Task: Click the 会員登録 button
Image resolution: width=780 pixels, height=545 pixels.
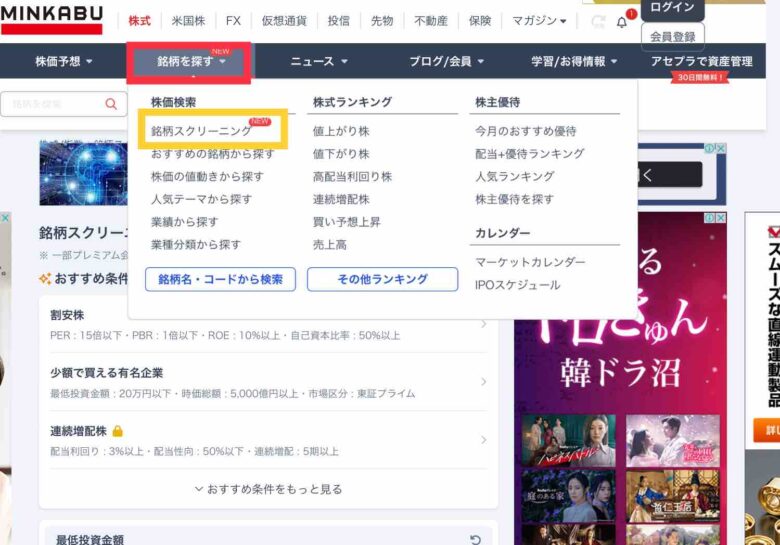Action: [x=673, y=36]
